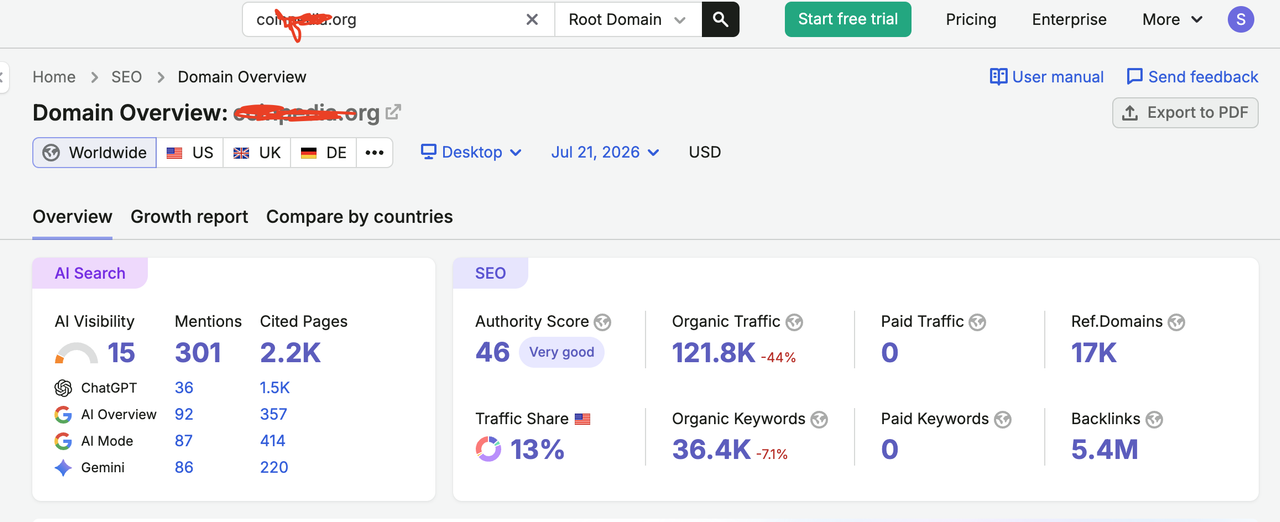
Task: Click the Start free trial button
Action: coord(848,19)
